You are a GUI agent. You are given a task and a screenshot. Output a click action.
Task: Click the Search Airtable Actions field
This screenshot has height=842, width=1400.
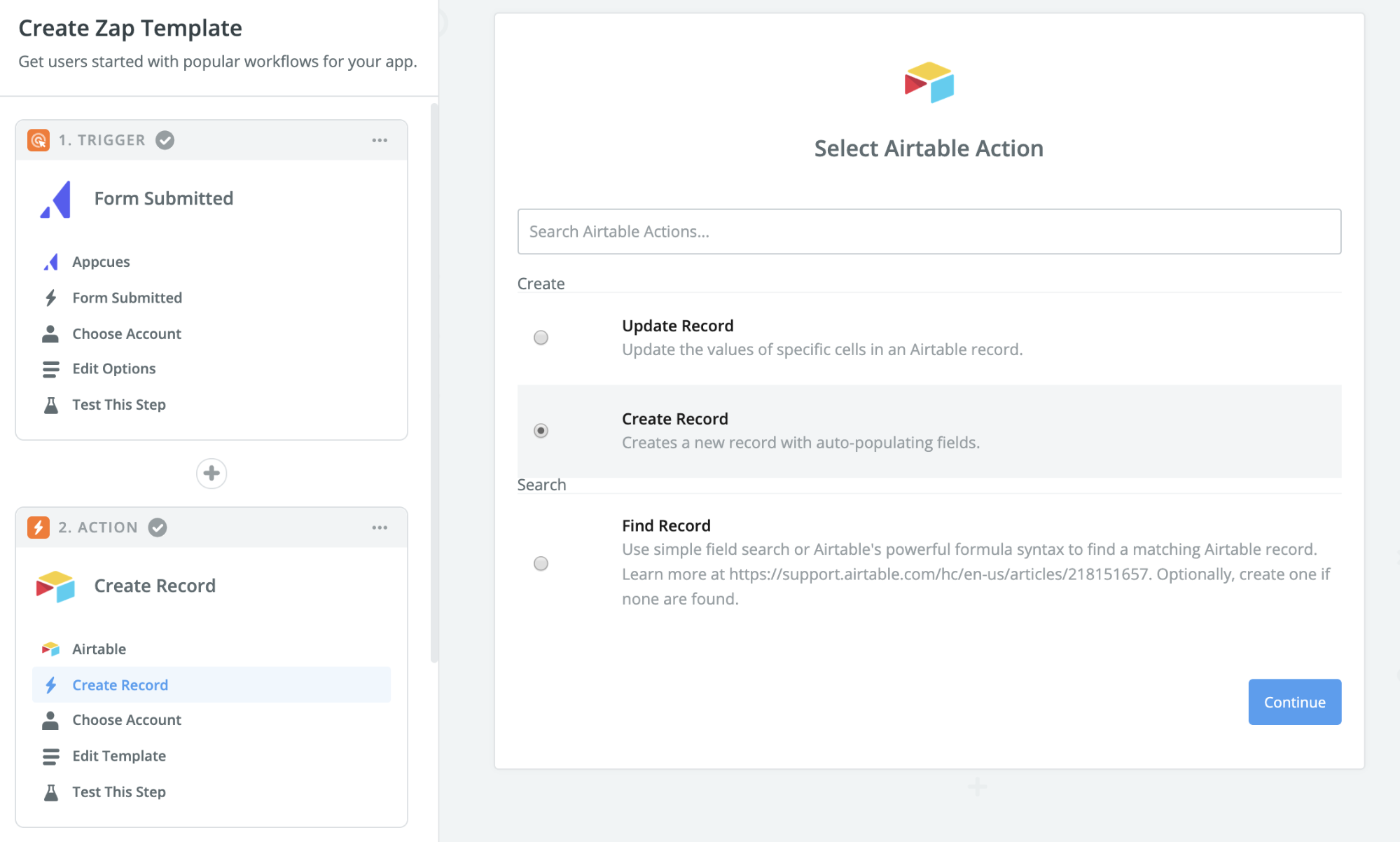coord(929,232)
